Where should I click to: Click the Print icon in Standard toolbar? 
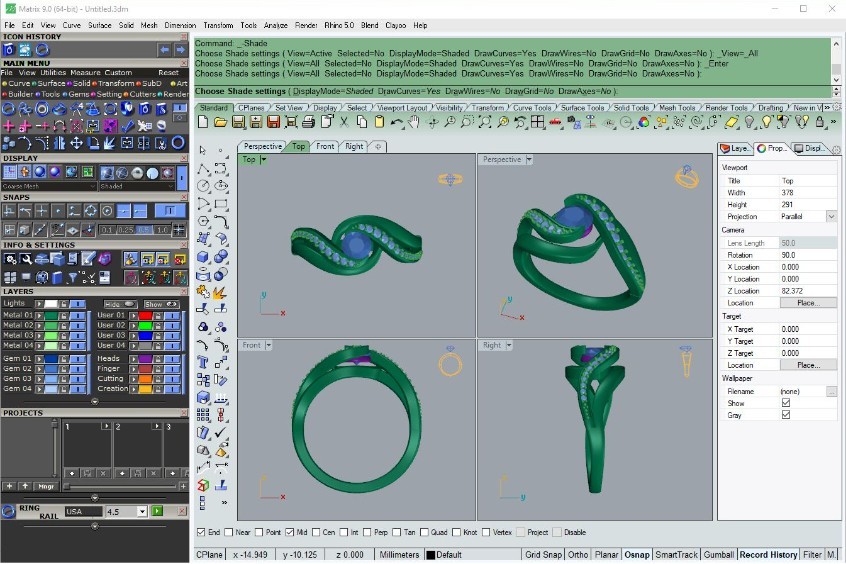point(309,121)
